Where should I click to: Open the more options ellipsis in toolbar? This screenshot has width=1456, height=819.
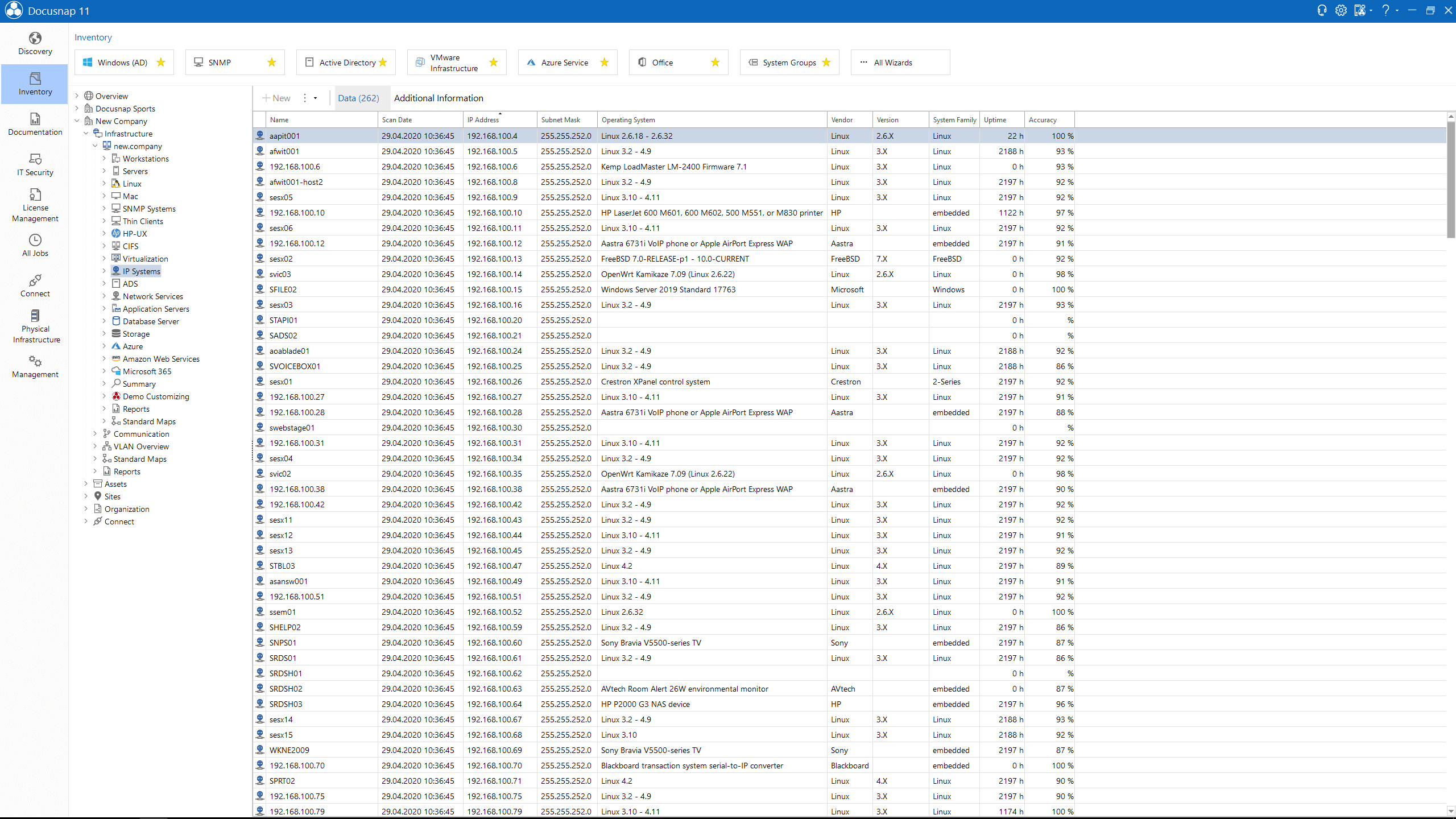[305, 98]
